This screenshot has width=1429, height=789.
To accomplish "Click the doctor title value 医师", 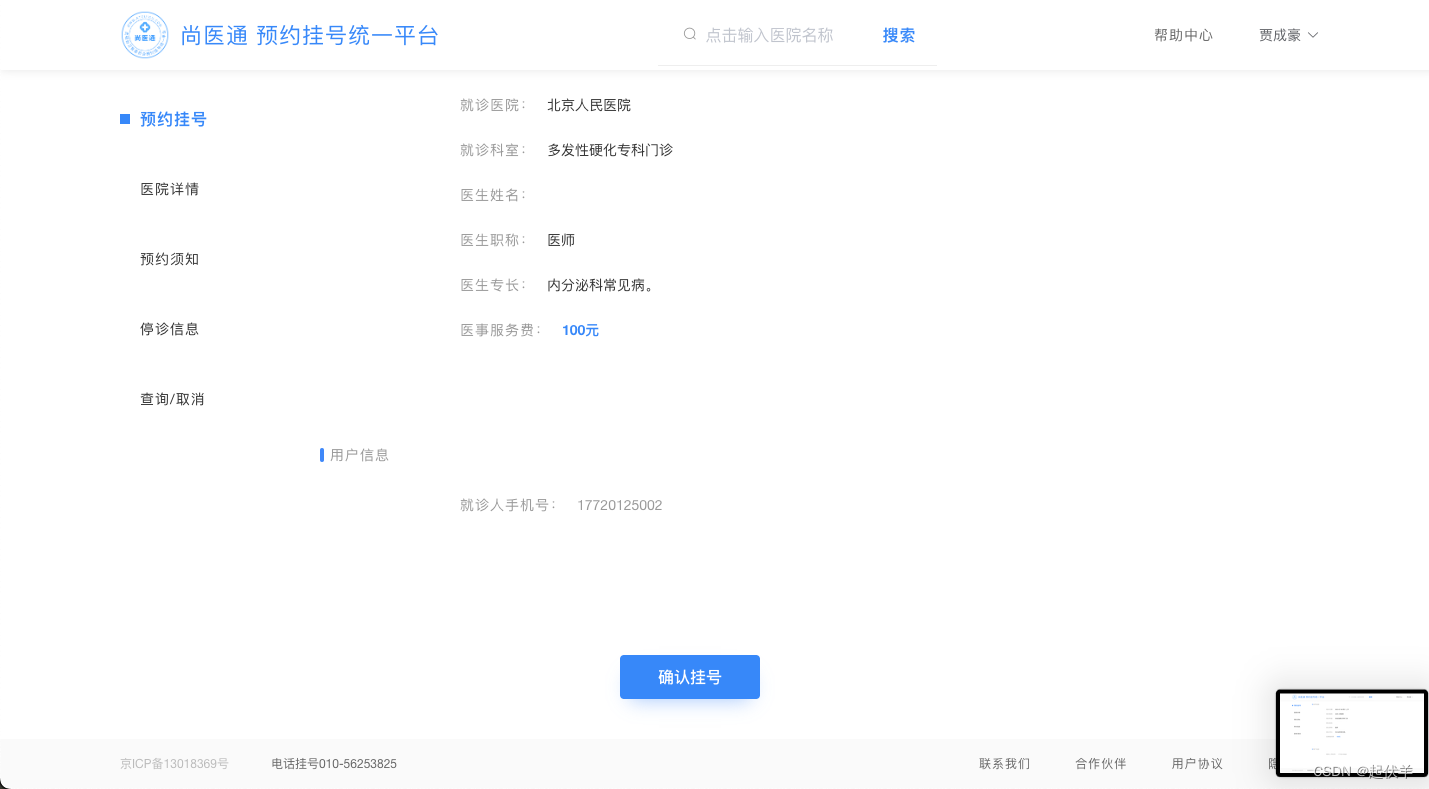I will click(561, 240).
